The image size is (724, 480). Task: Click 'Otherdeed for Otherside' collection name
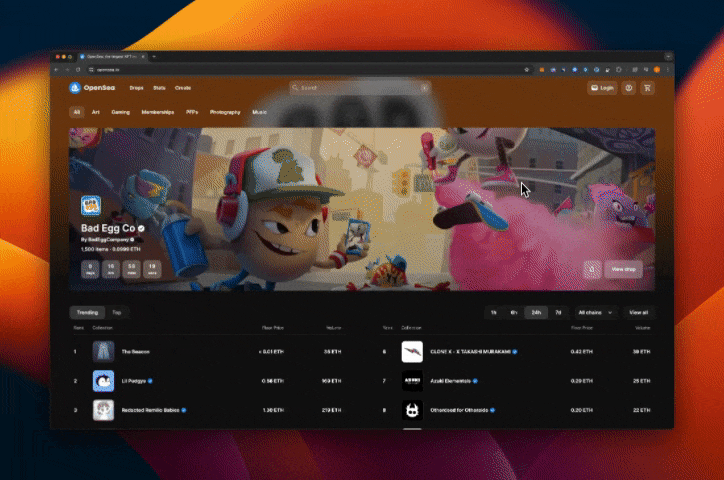(459, 410)
